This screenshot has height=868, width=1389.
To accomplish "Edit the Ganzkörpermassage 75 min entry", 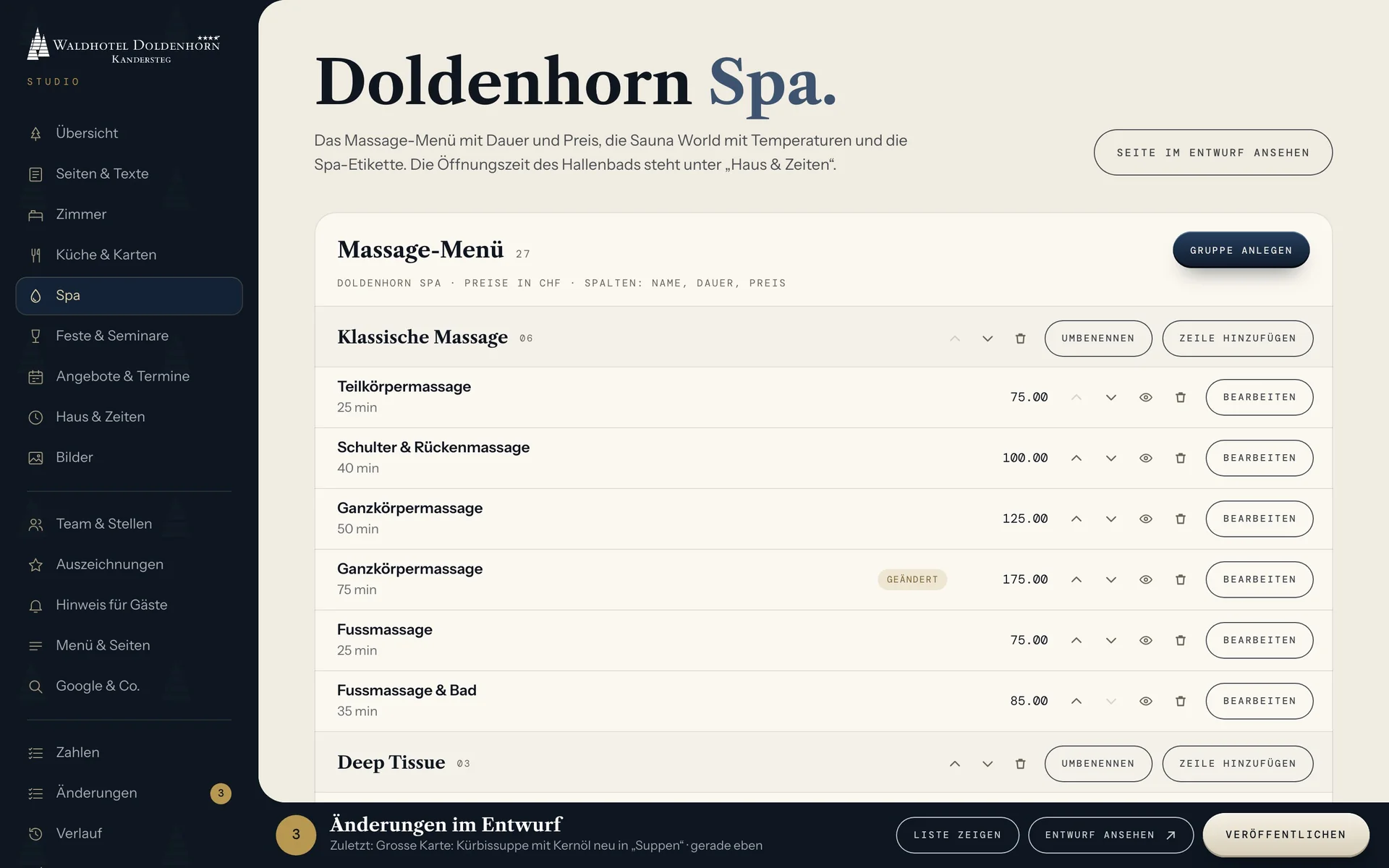I will (x=1259, y=579).
